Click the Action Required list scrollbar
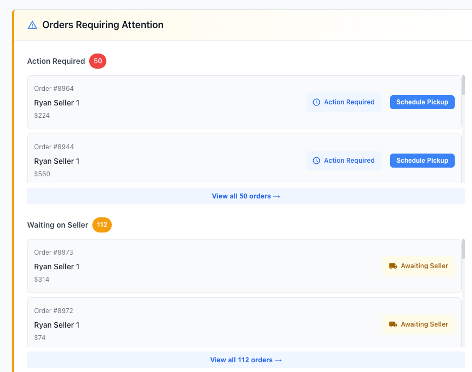The height and width of the screenshot is (372, 472). point(463,85)
